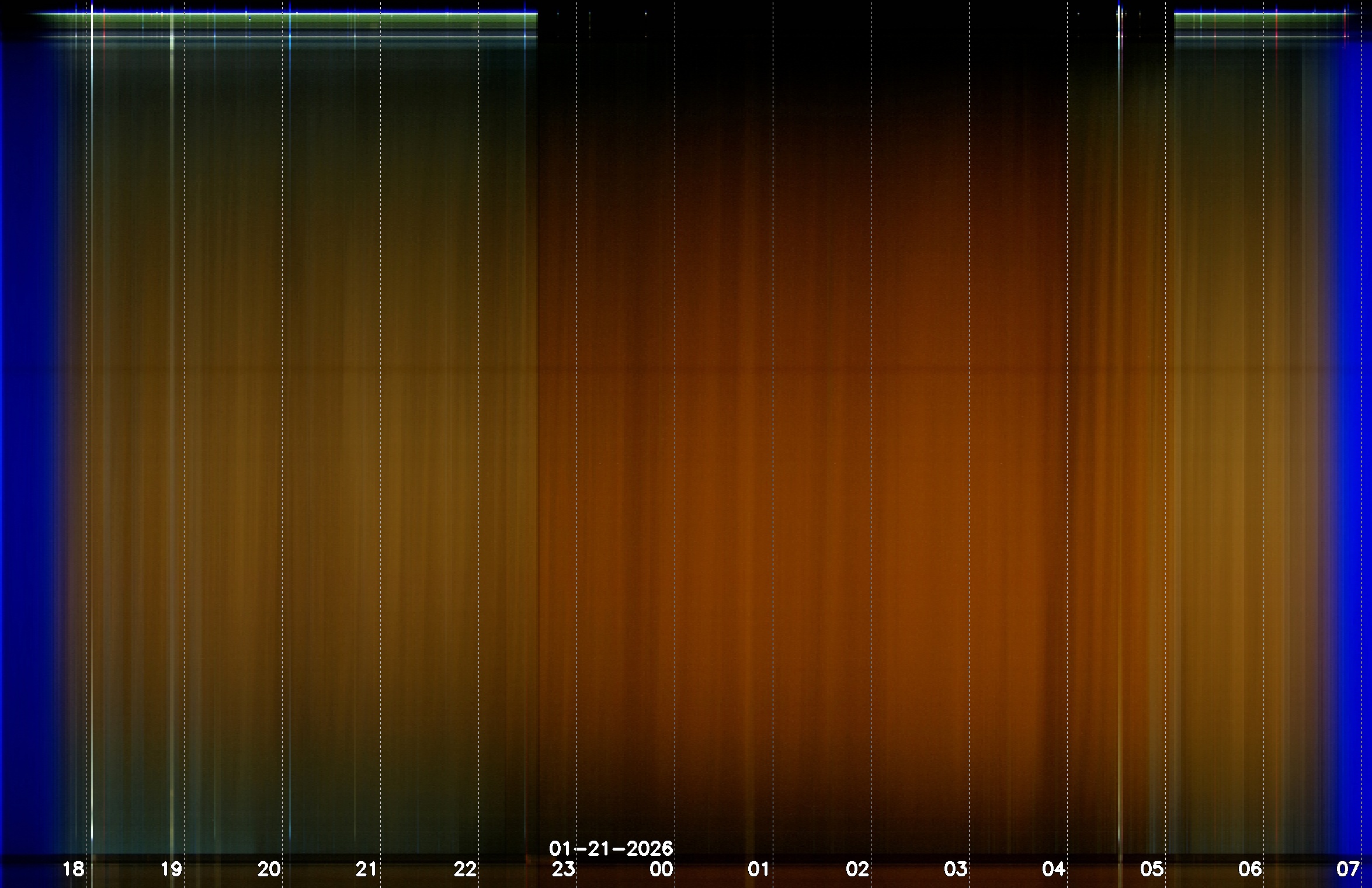The width and height of the screenshot is (1372, 888).
Task: Click the 02 hour label
Action: (x=857, y=869)
